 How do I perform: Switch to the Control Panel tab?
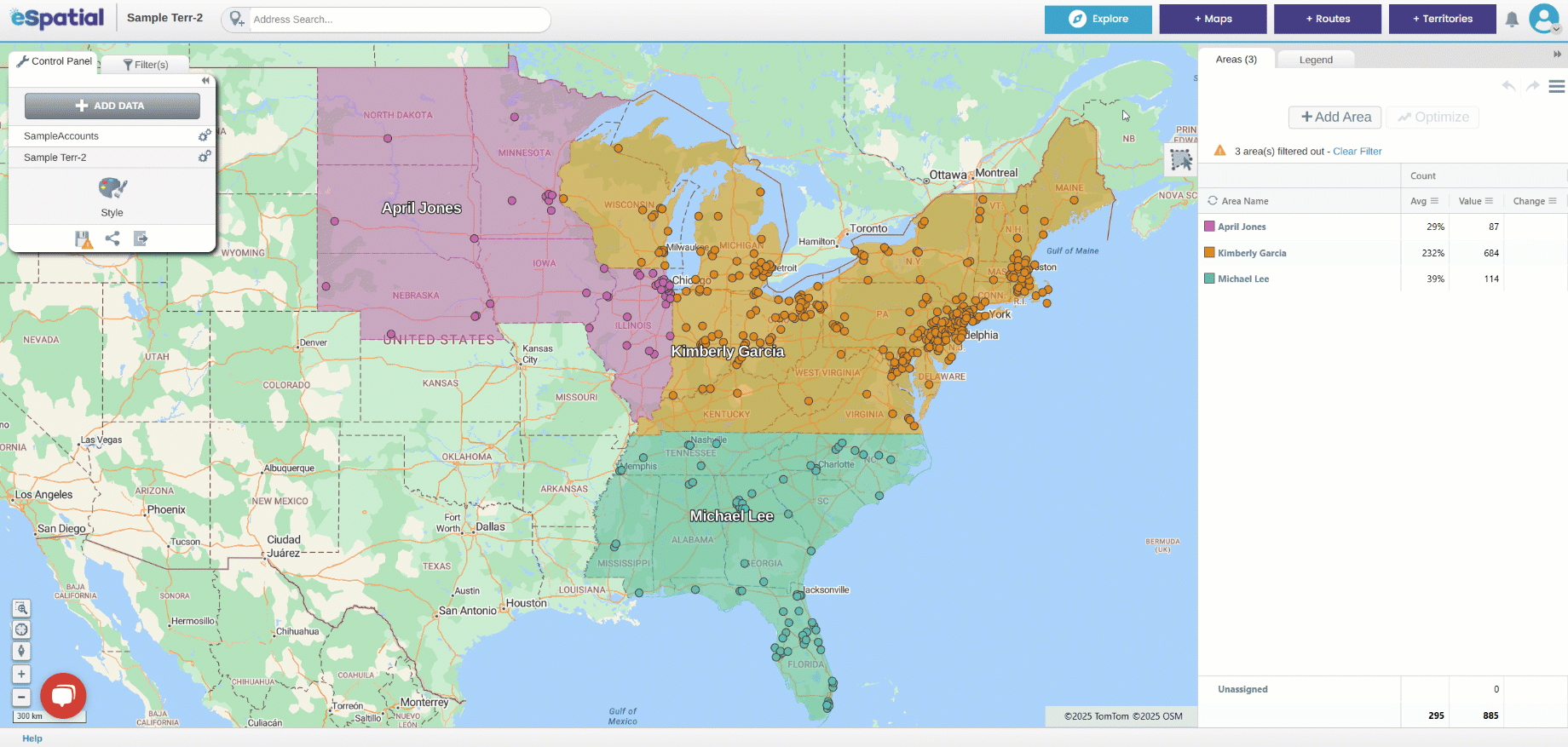point(54,61)
